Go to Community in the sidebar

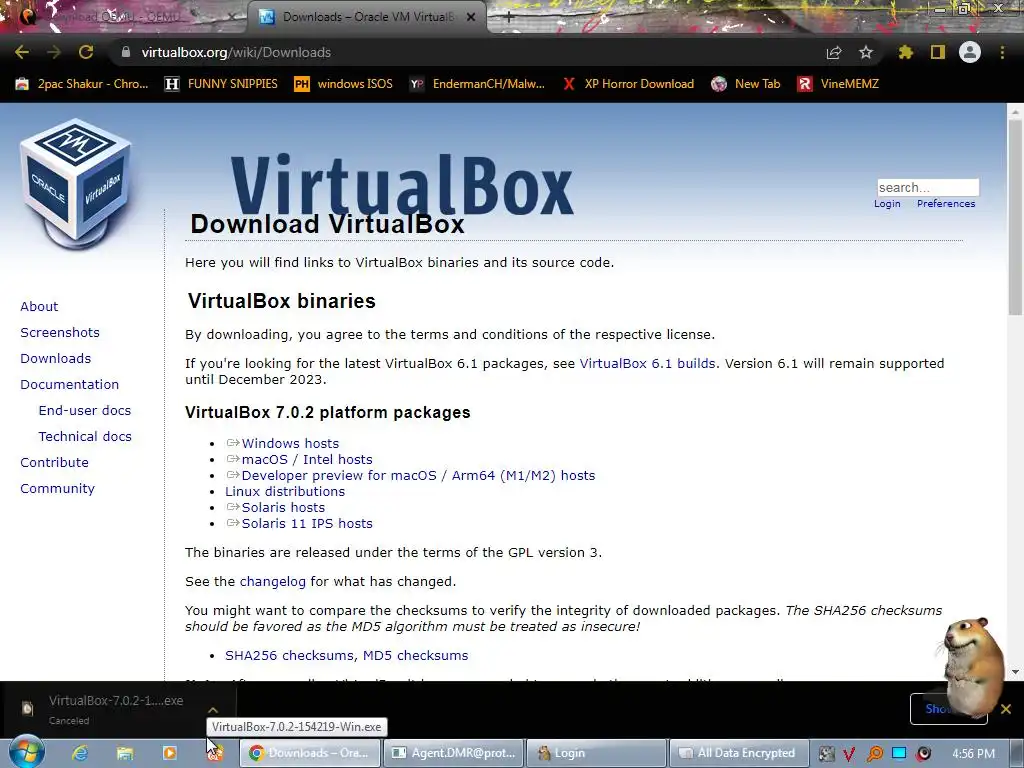[57, 488]
